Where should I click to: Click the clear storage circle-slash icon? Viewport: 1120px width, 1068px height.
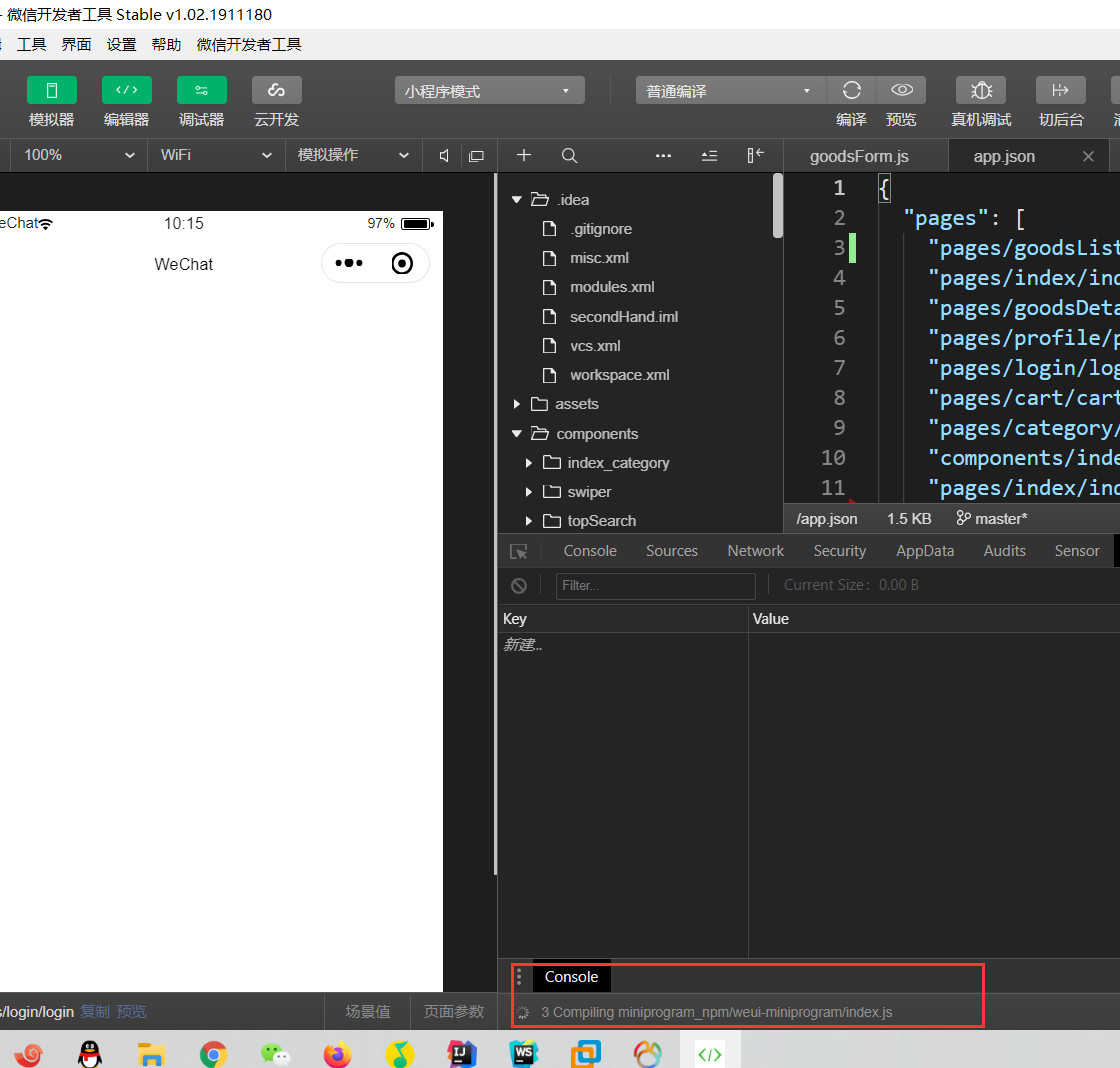click(x=519, y=586)
